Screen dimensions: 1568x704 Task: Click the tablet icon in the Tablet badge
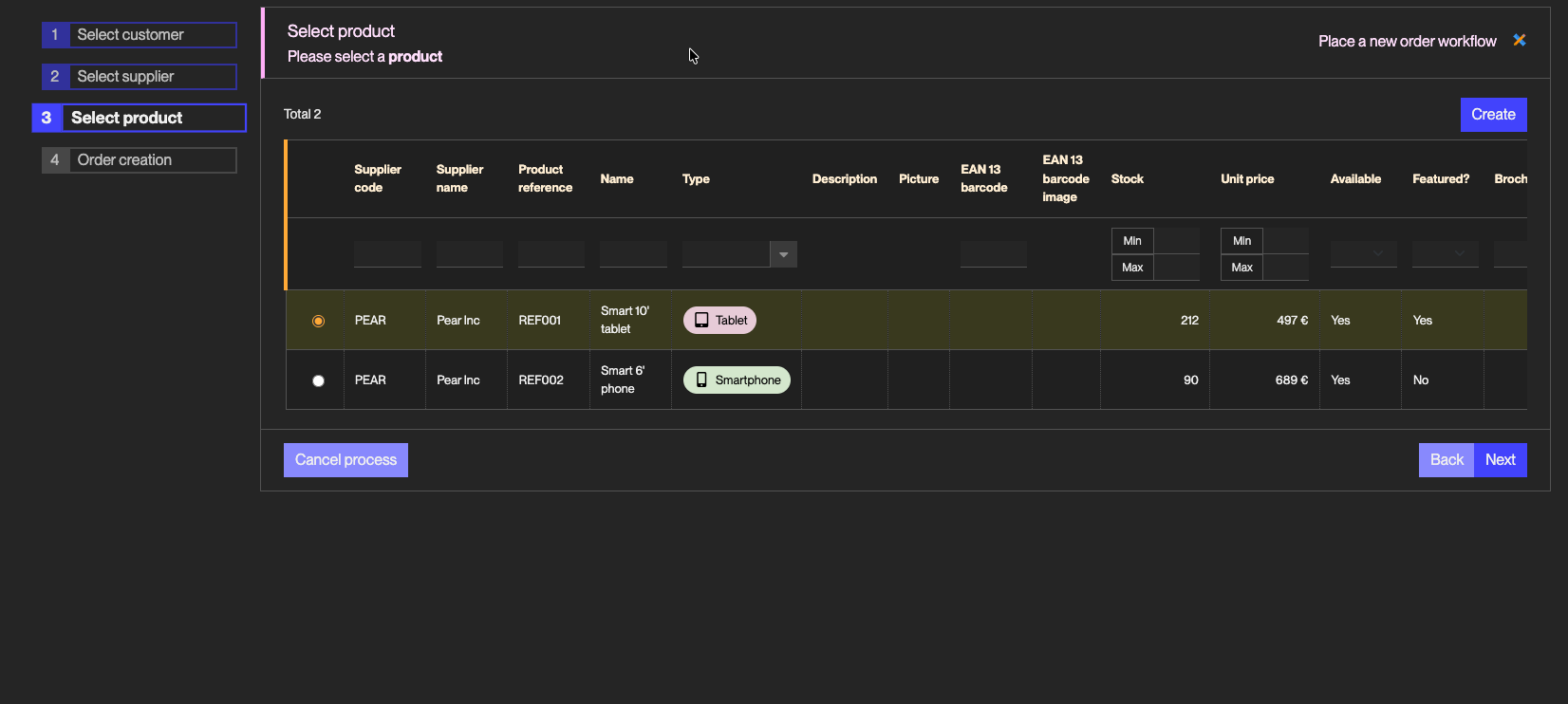point(701,320)
